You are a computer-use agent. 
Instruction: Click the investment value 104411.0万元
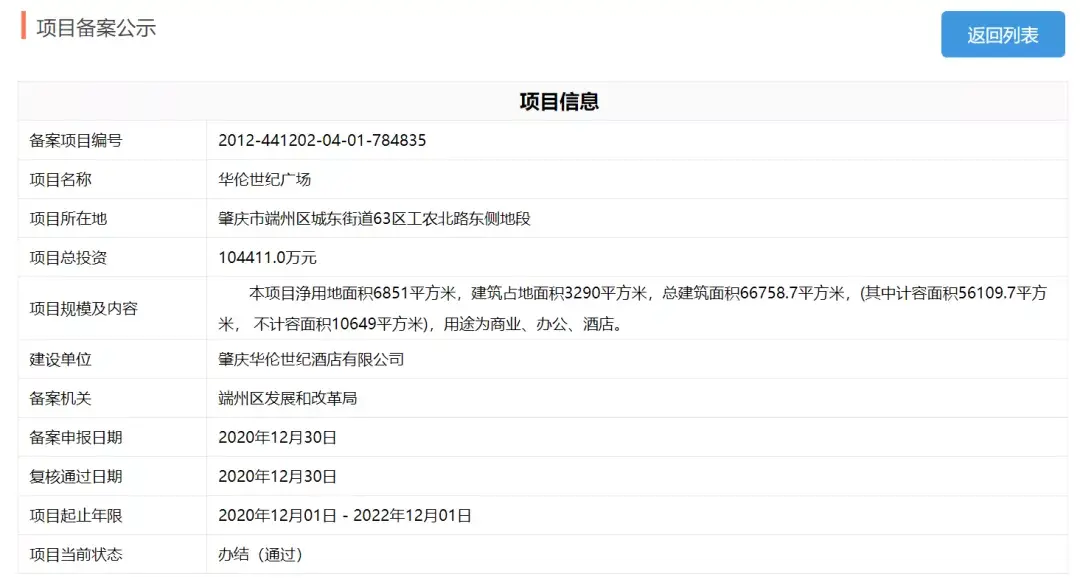pyautogui.click(x=267, y=258)
